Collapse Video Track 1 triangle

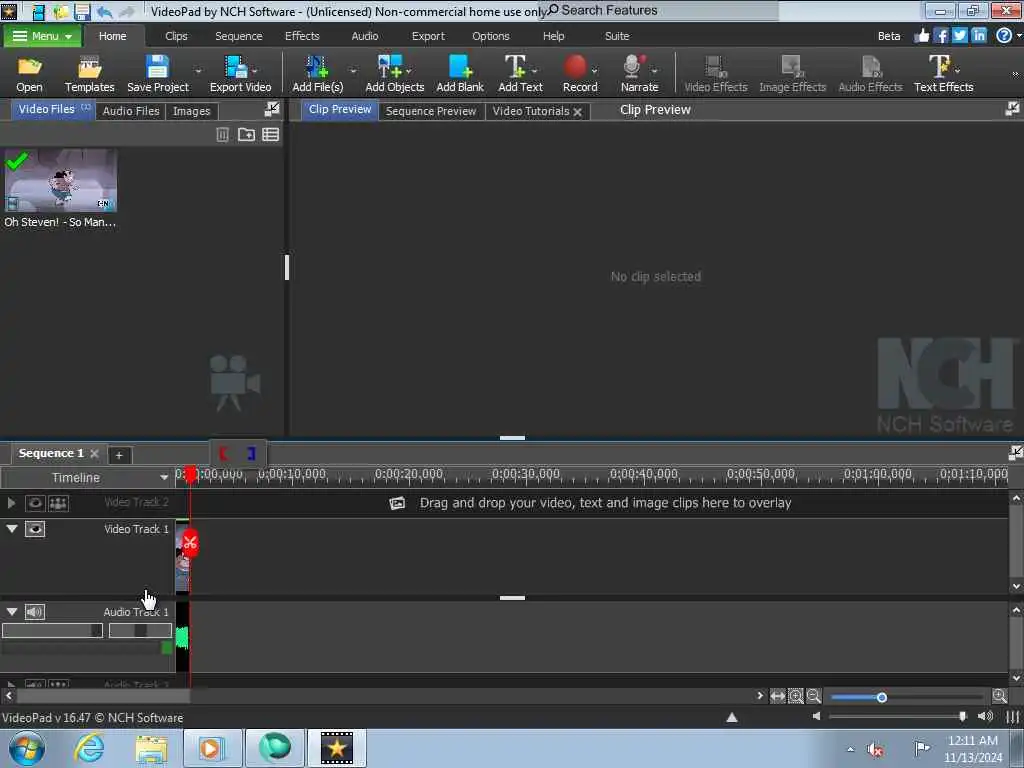(12, 529)
